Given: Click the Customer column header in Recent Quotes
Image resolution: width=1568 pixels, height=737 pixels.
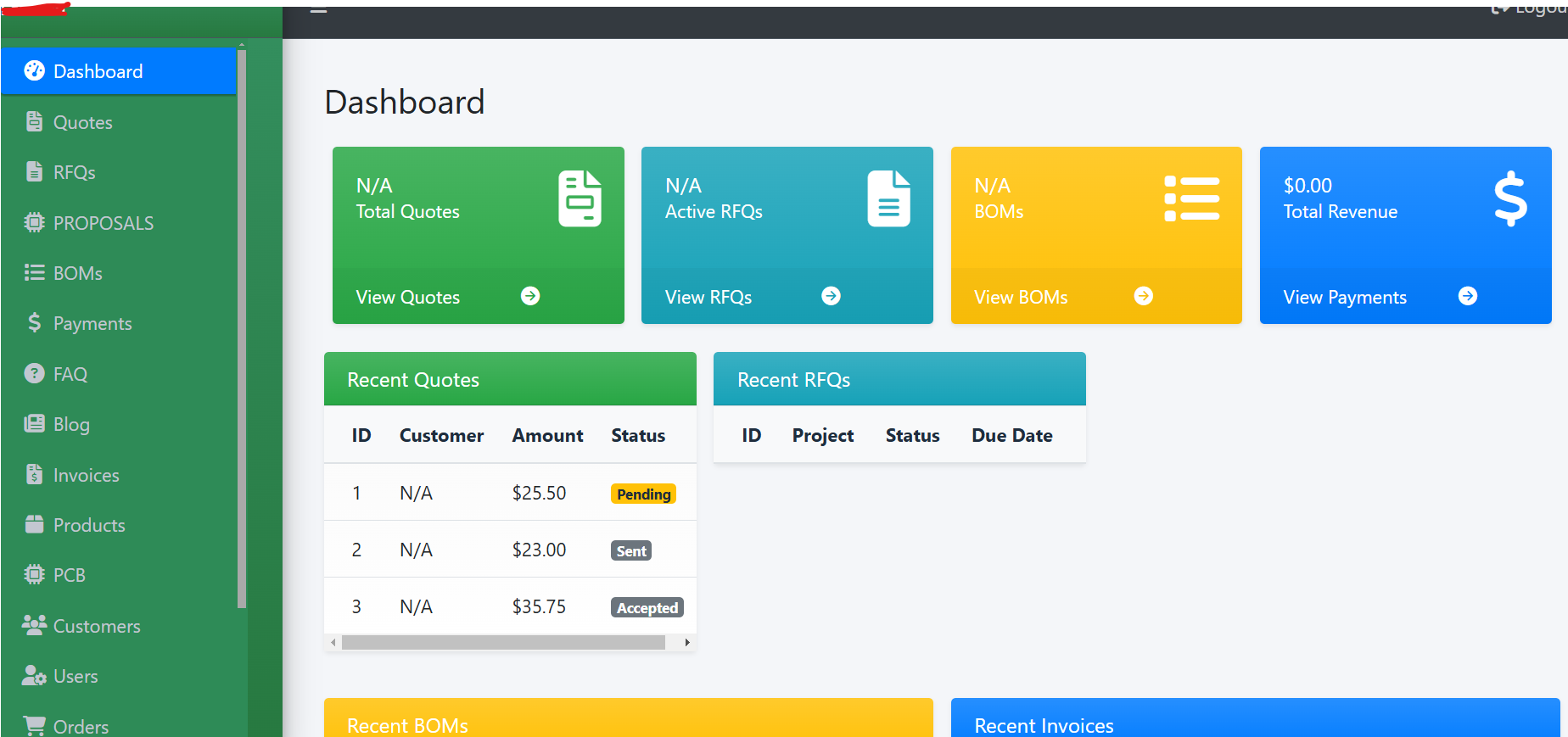Looking at the screenshot, I should (x=441, y=435).
